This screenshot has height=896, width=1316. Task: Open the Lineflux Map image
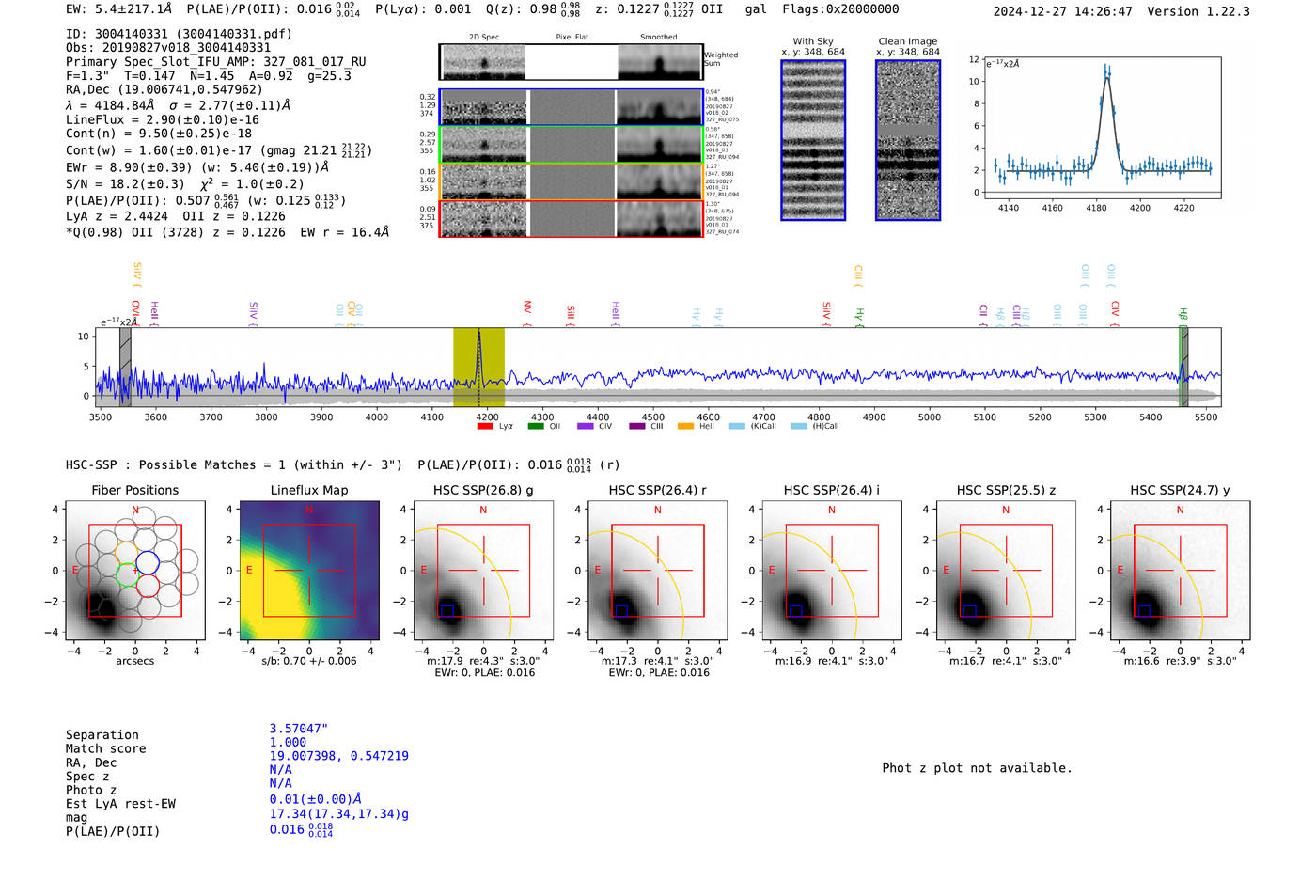pyautogui.click(x=309, y=571)
